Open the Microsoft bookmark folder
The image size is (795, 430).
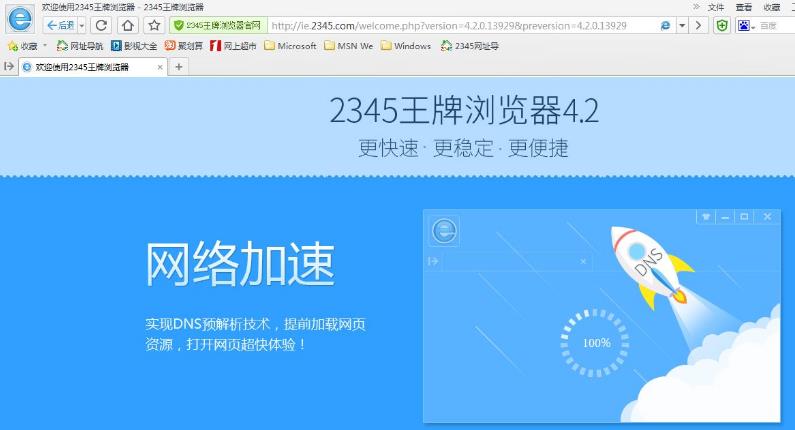290,46
